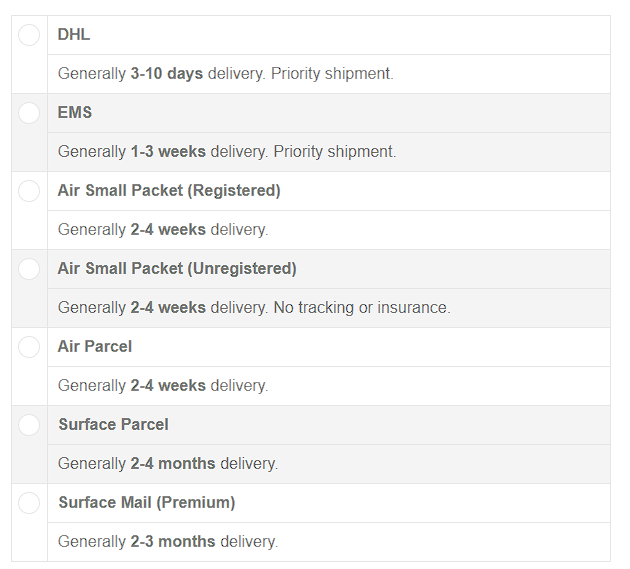Click the EMS option label

pos(75,113)
